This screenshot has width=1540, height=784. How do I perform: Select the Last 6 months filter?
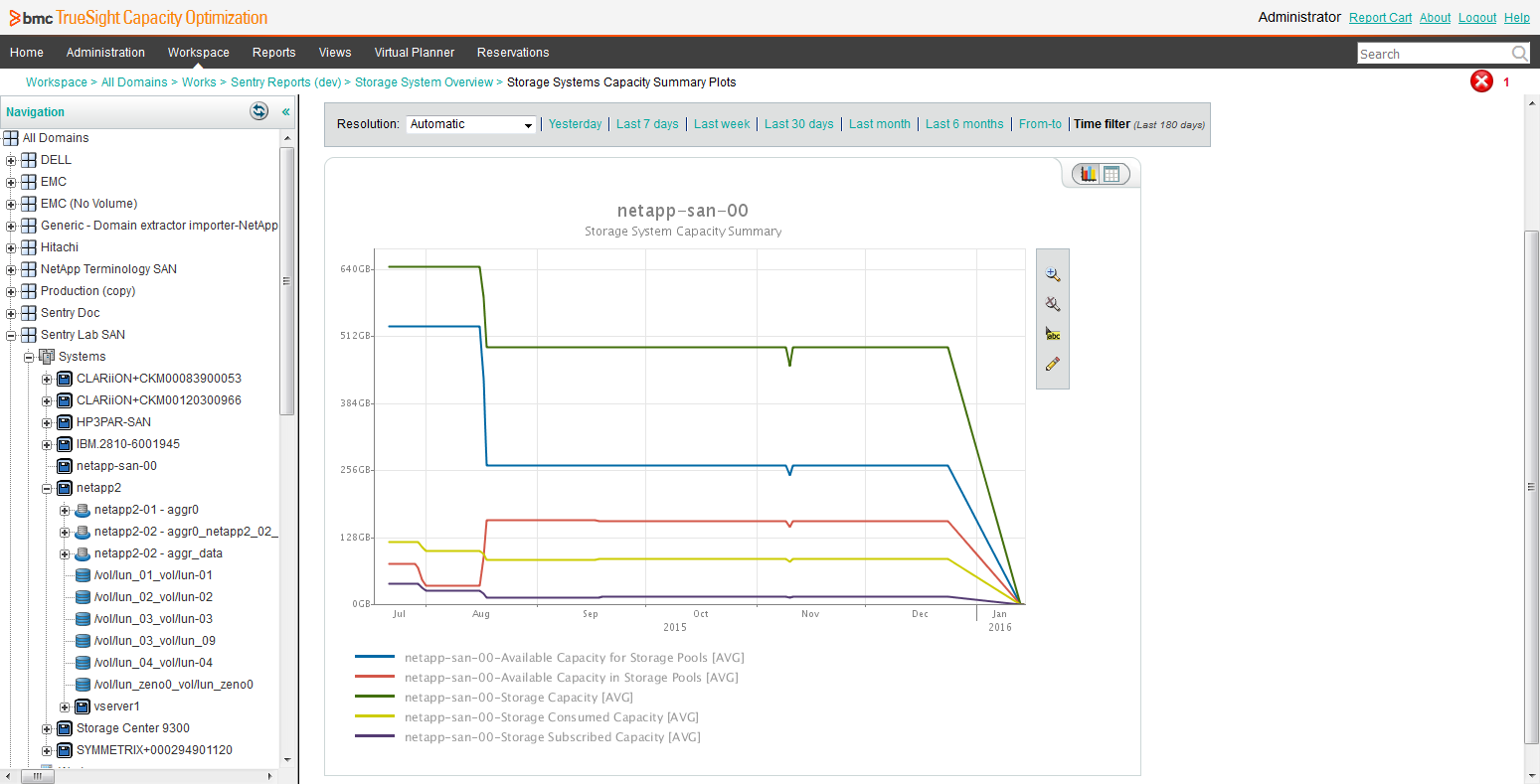[964, 124]
